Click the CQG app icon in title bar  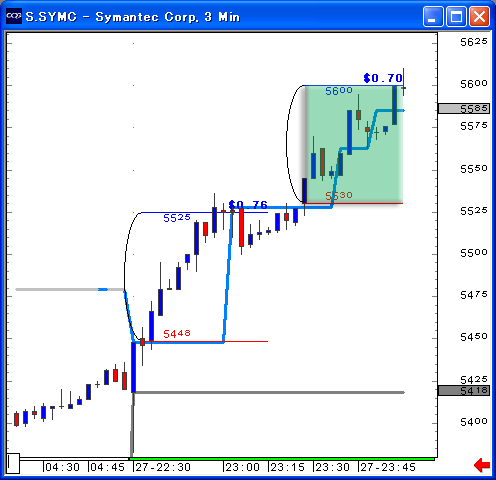[x=14, y=16]
